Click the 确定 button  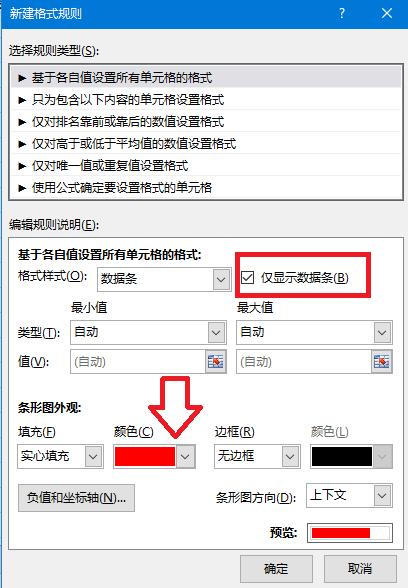pos(276,568)
